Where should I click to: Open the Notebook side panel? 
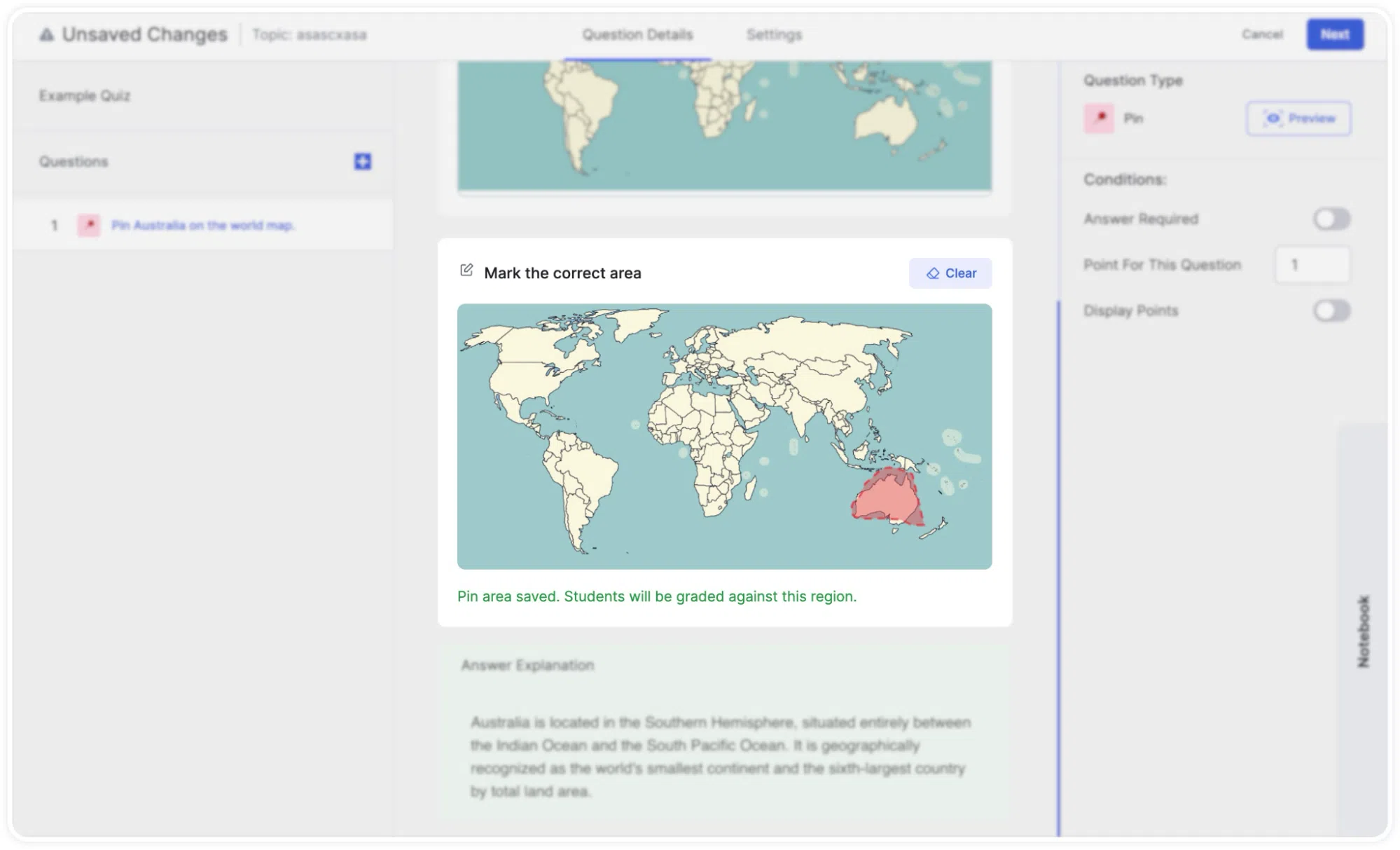1363,631
